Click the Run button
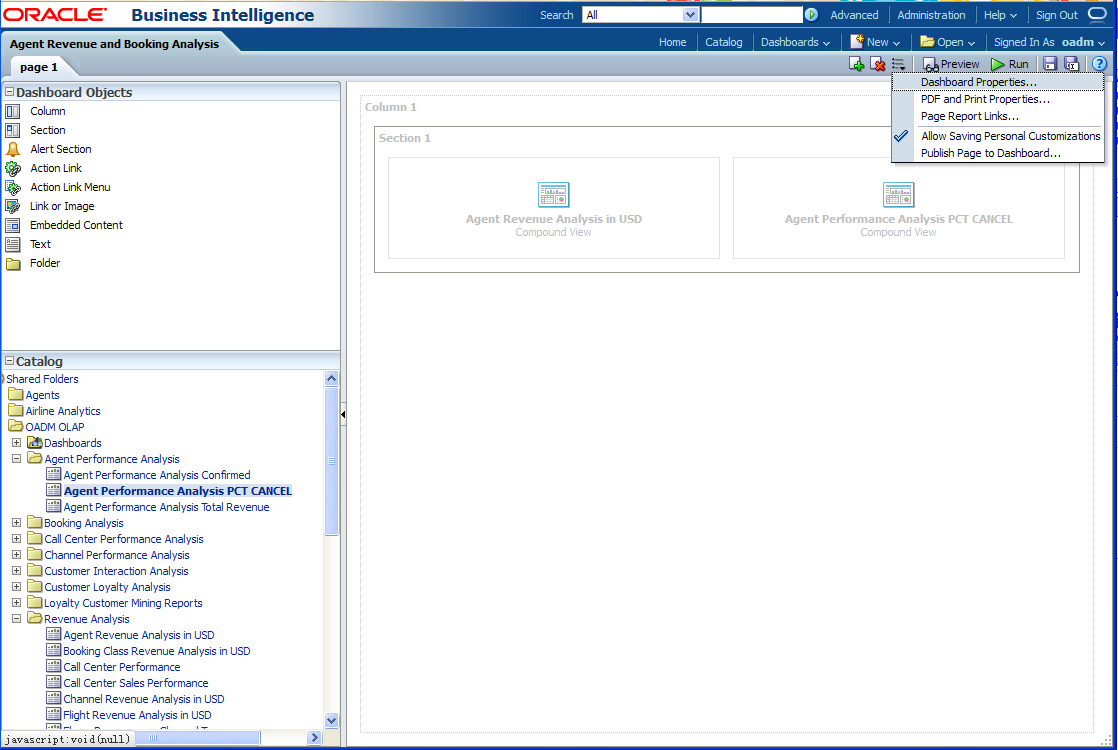The height and width of the screenshot is (750, 1118). coord(1010,64)
